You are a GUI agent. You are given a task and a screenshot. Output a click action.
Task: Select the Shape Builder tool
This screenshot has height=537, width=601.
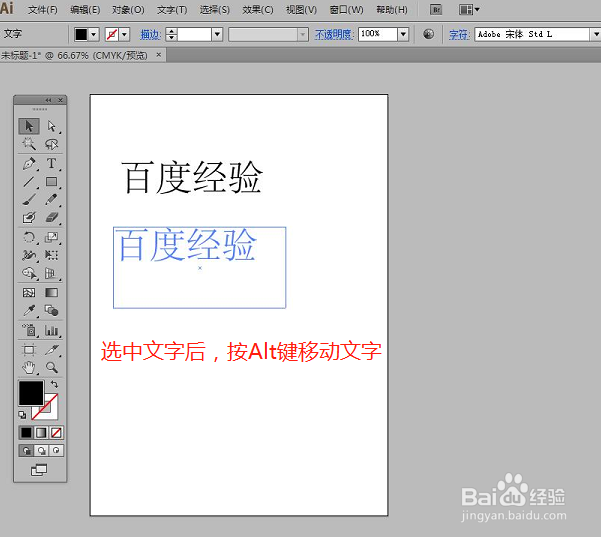point(29,273)
